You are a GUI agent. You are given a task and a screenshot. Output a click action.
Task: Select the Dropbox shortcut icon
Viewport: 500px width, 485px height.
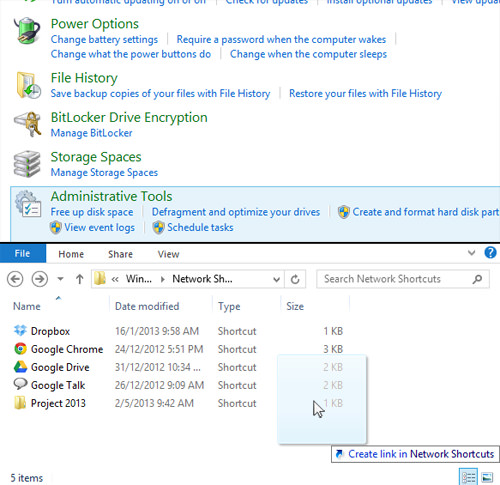pyautogui.click(x=20, y=331)
